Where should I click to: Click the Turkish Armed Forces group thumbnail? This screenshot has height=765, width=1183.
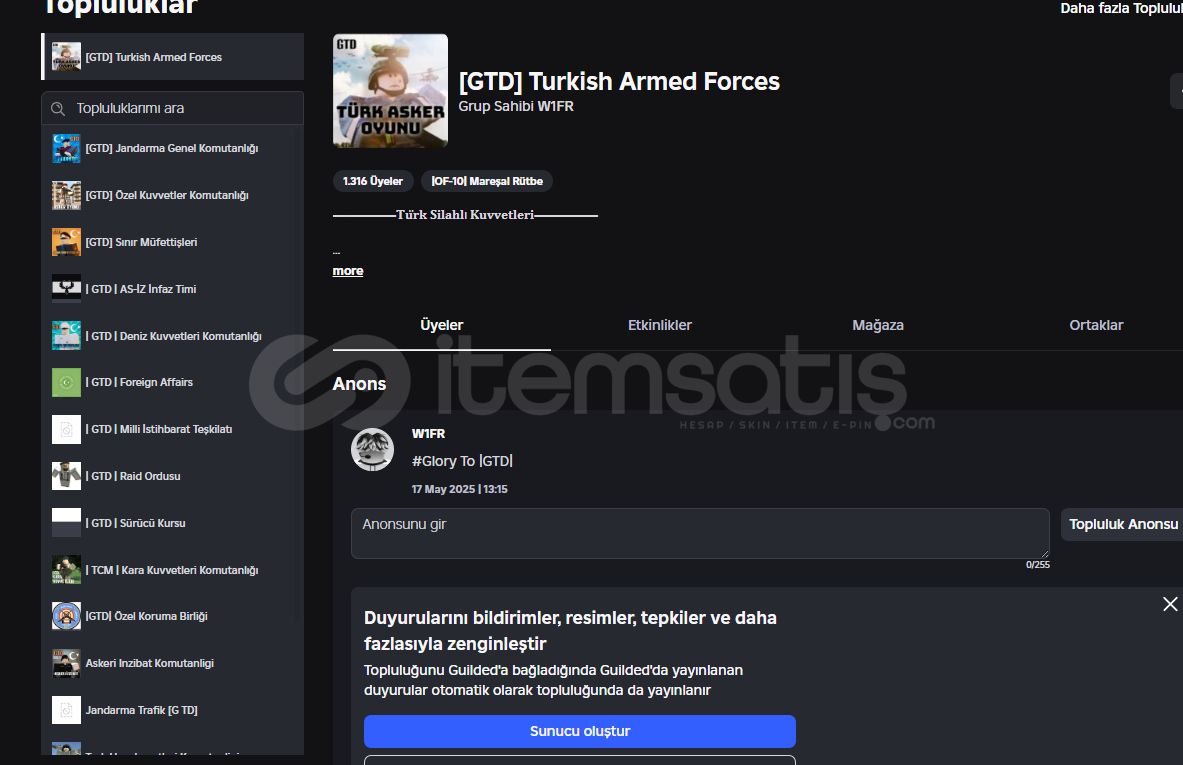[391, 91]
